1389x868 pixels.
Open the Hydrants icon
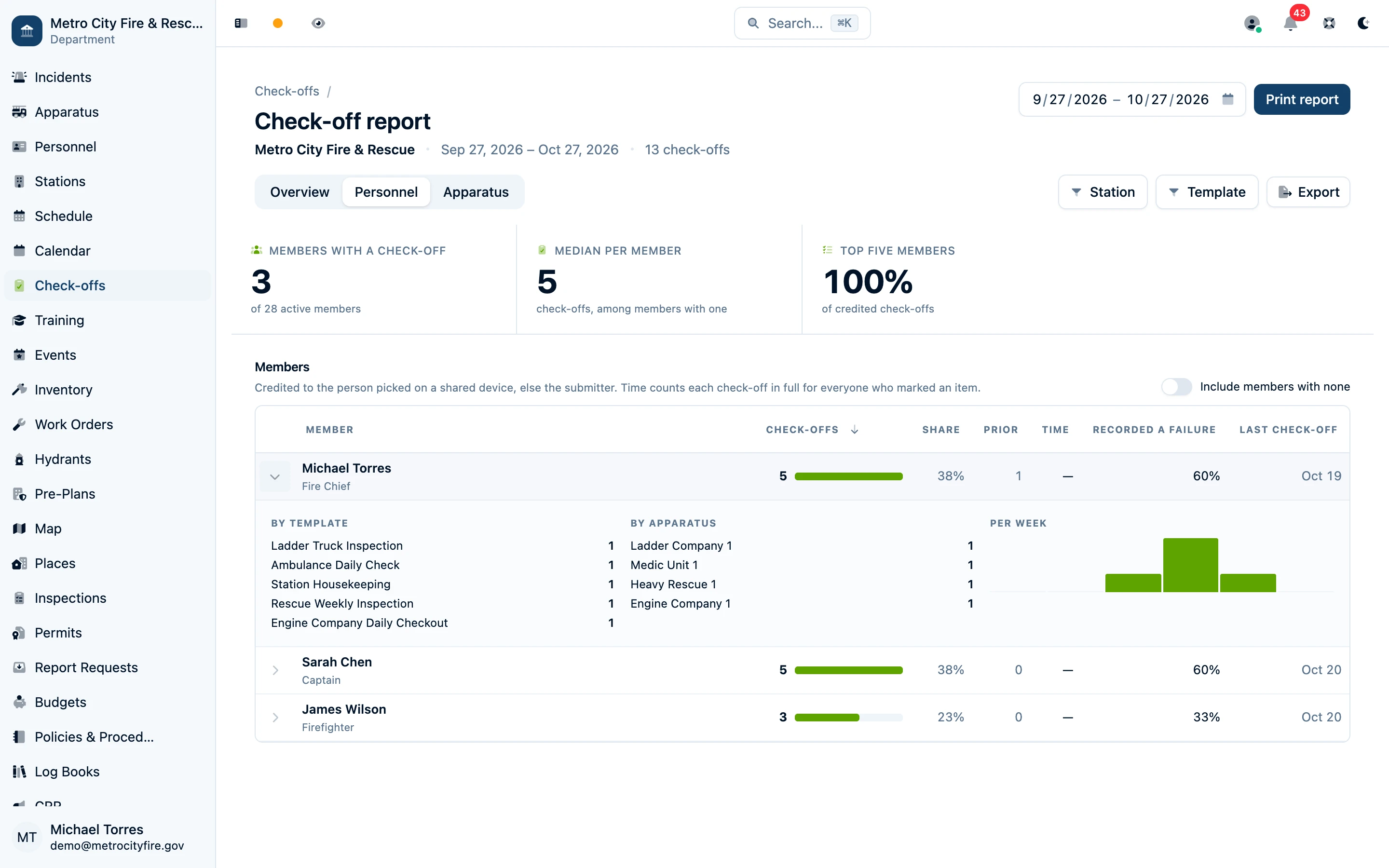tap(19, 459)
